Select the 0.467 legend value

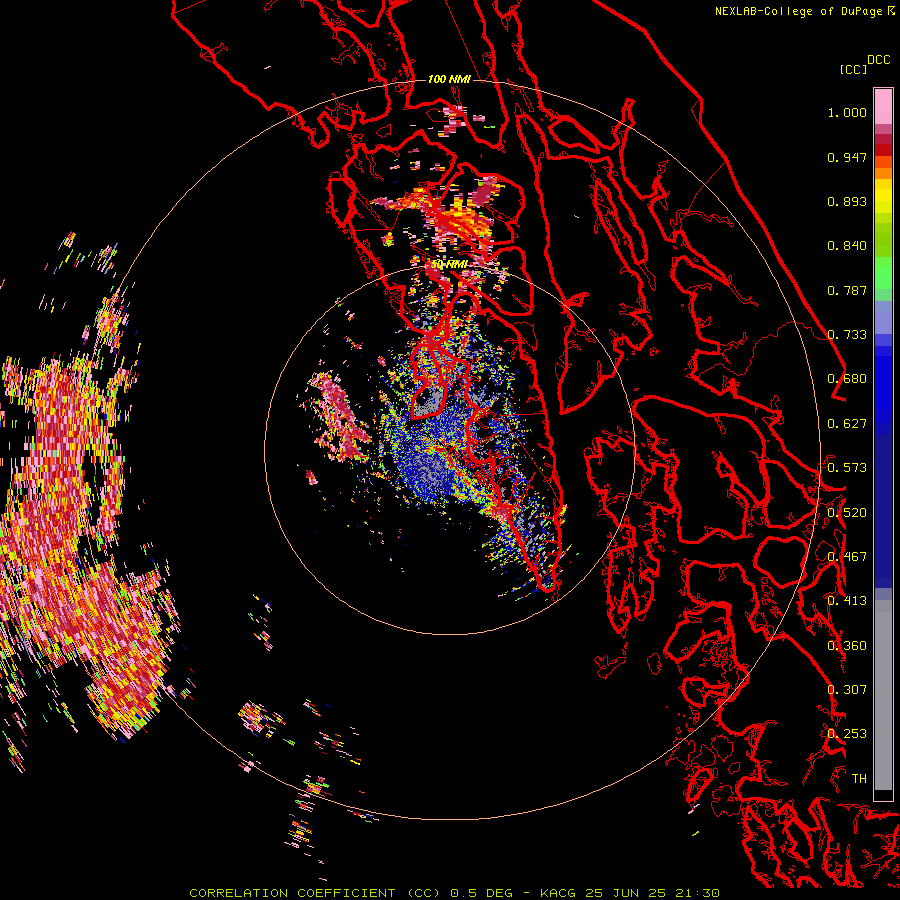847,557
